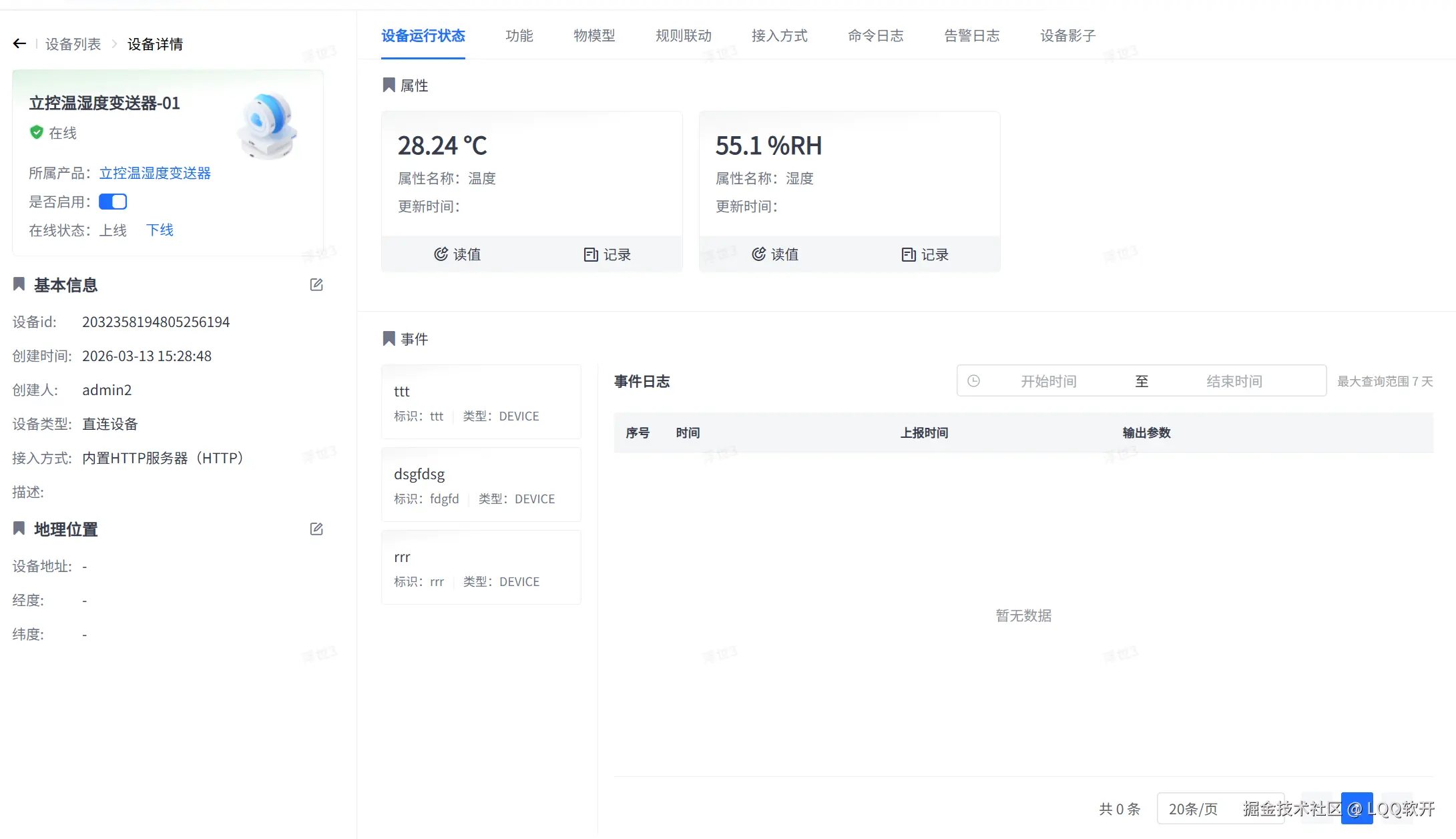This screenshot has height=839, width=1456.
Task: Switch to the 物模型 tab
Action: tap(594, 36)
